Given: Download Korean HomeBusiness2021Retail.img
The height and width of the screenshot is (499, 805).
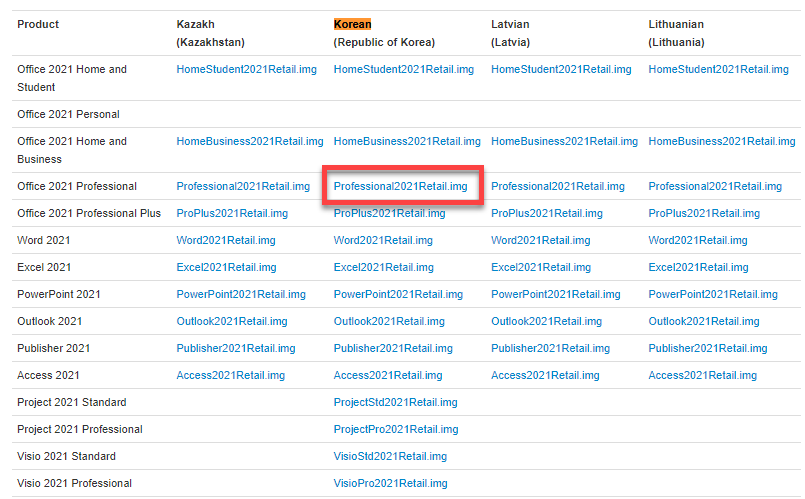Looking at the screenshot, I should (x=407, y=141).
